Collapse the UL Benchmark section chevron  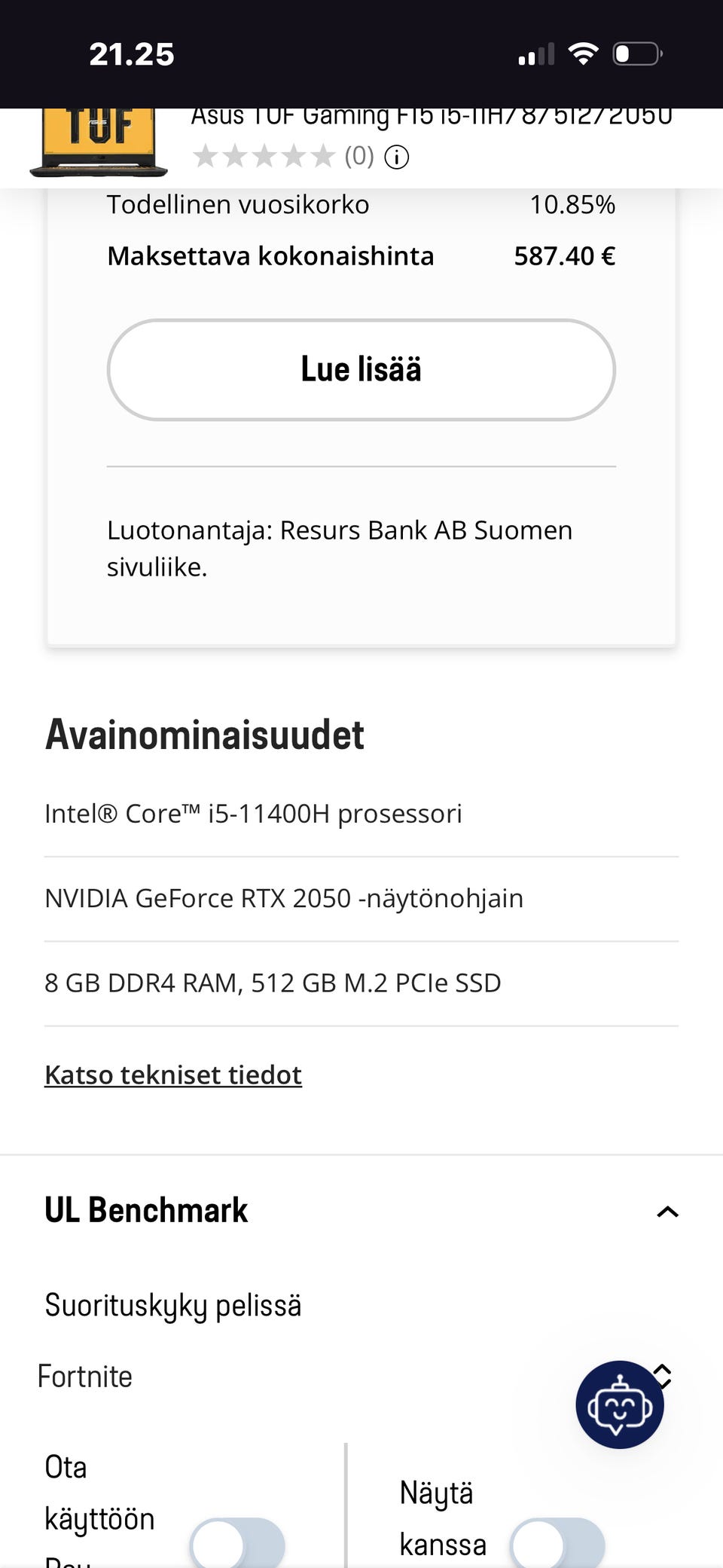(x=667, y=1212)
